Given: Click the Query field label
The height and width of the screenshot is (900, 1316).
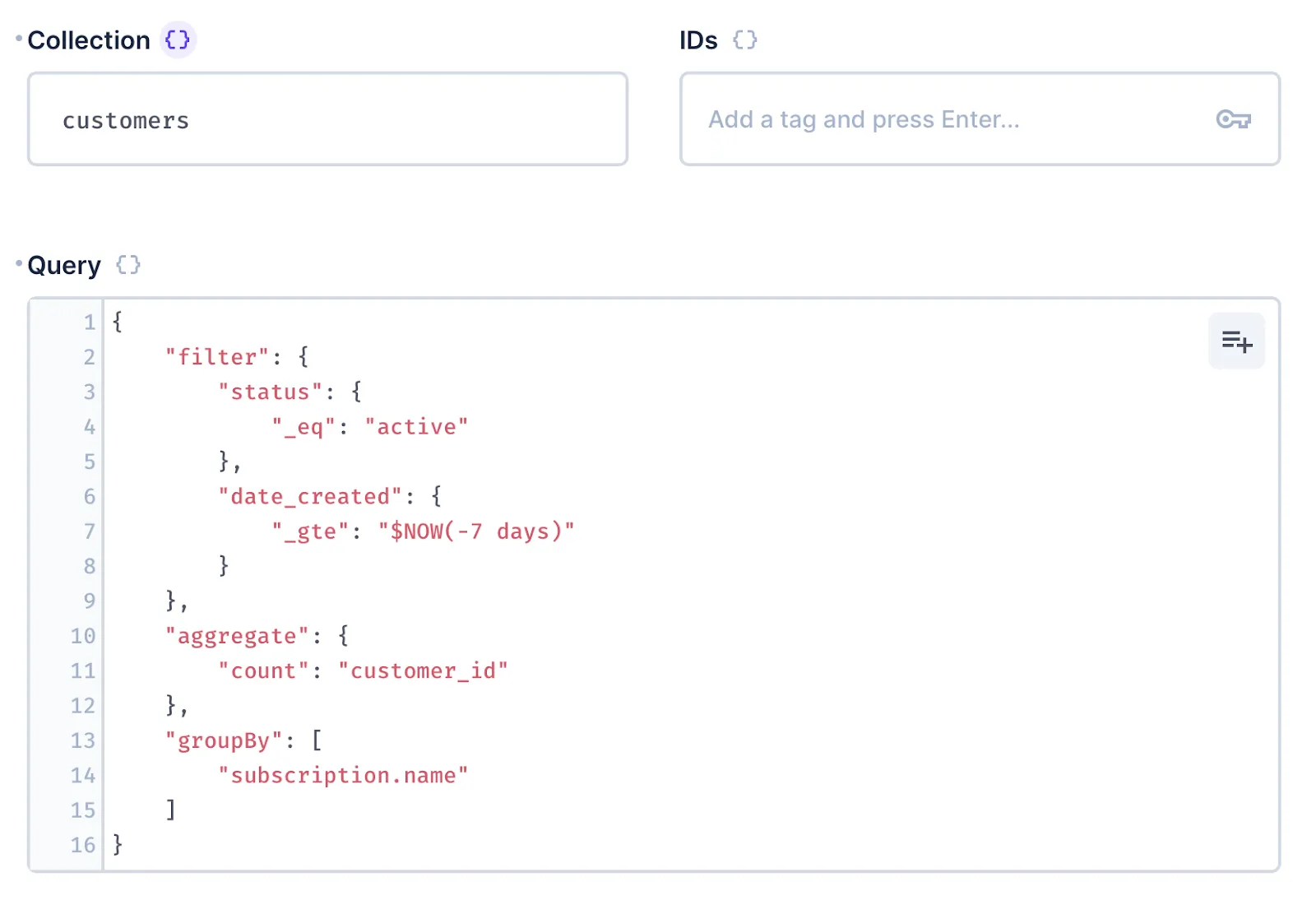Looking at the screenshot, I should [64, 265].
